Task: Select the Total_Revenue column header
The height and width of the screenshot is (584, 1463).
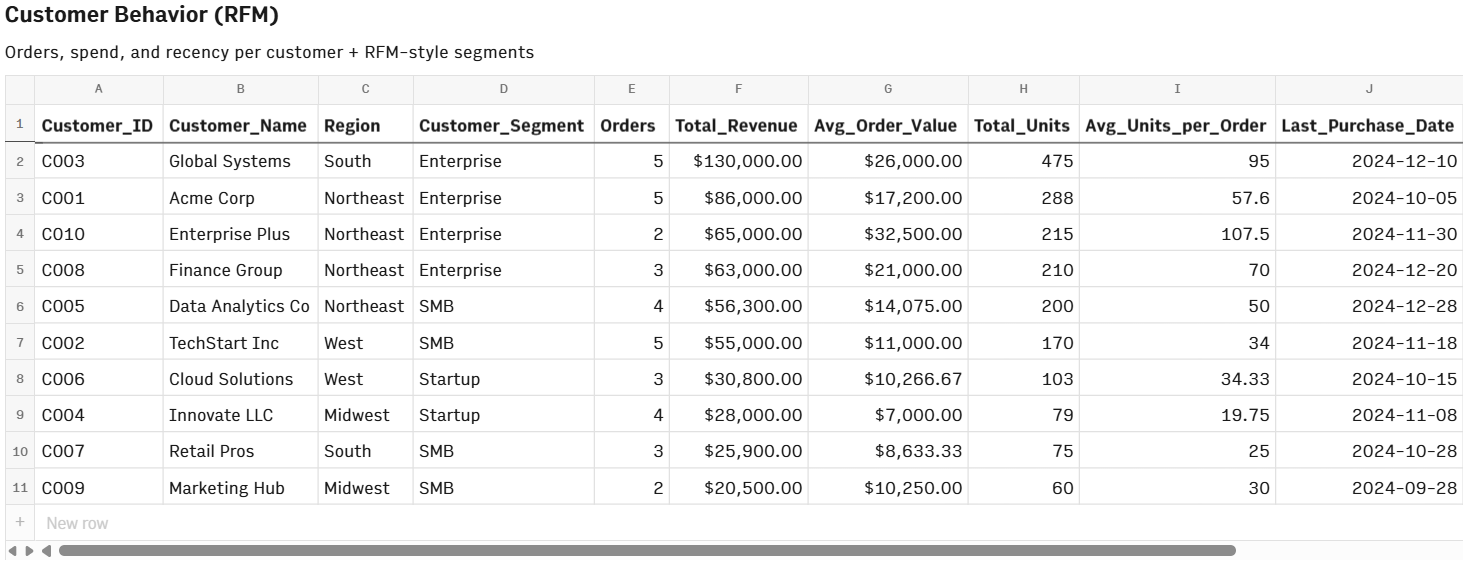Action: click(739, 126)
